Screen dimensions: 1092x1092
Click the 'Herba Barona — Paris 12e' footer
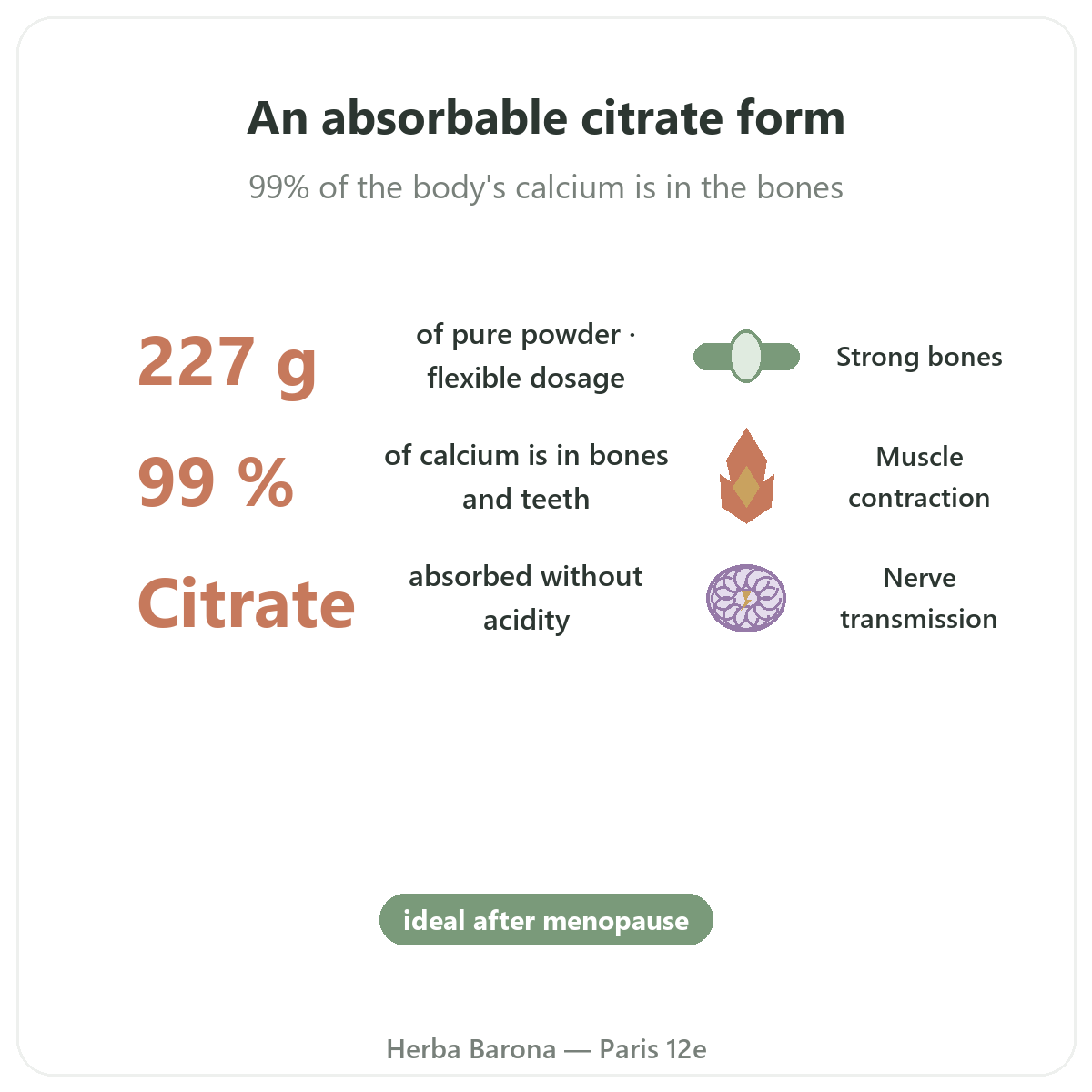click(546, 1049)
